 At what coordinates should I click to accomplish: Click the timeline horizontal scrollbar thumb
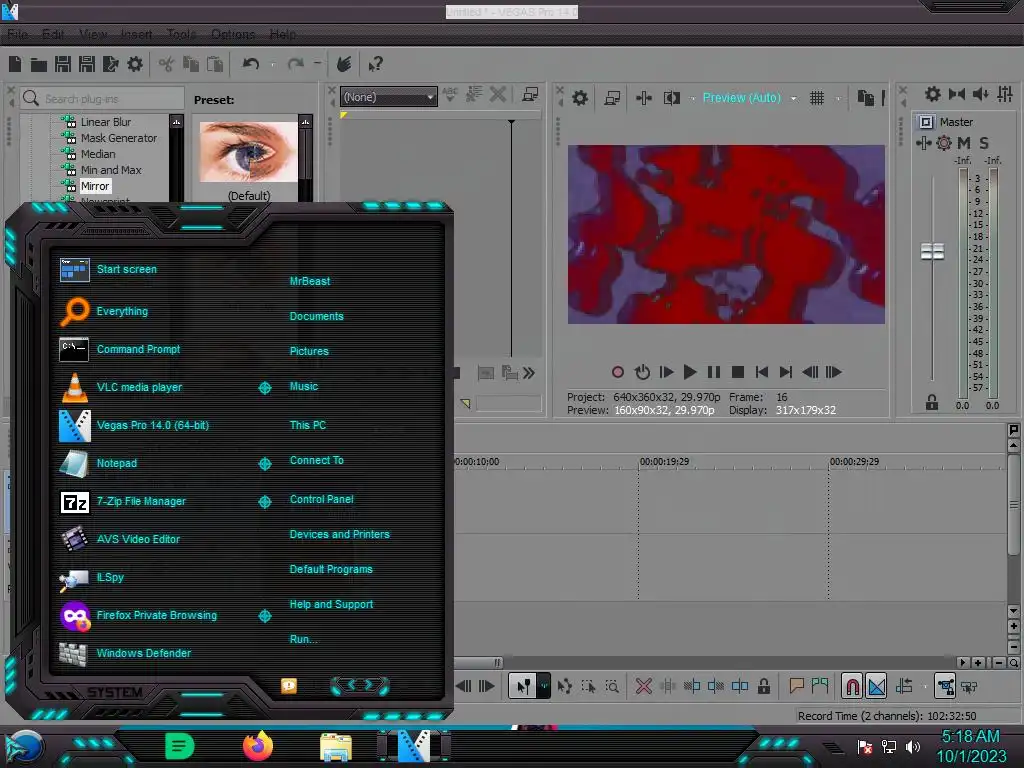(x=479, y=662)
